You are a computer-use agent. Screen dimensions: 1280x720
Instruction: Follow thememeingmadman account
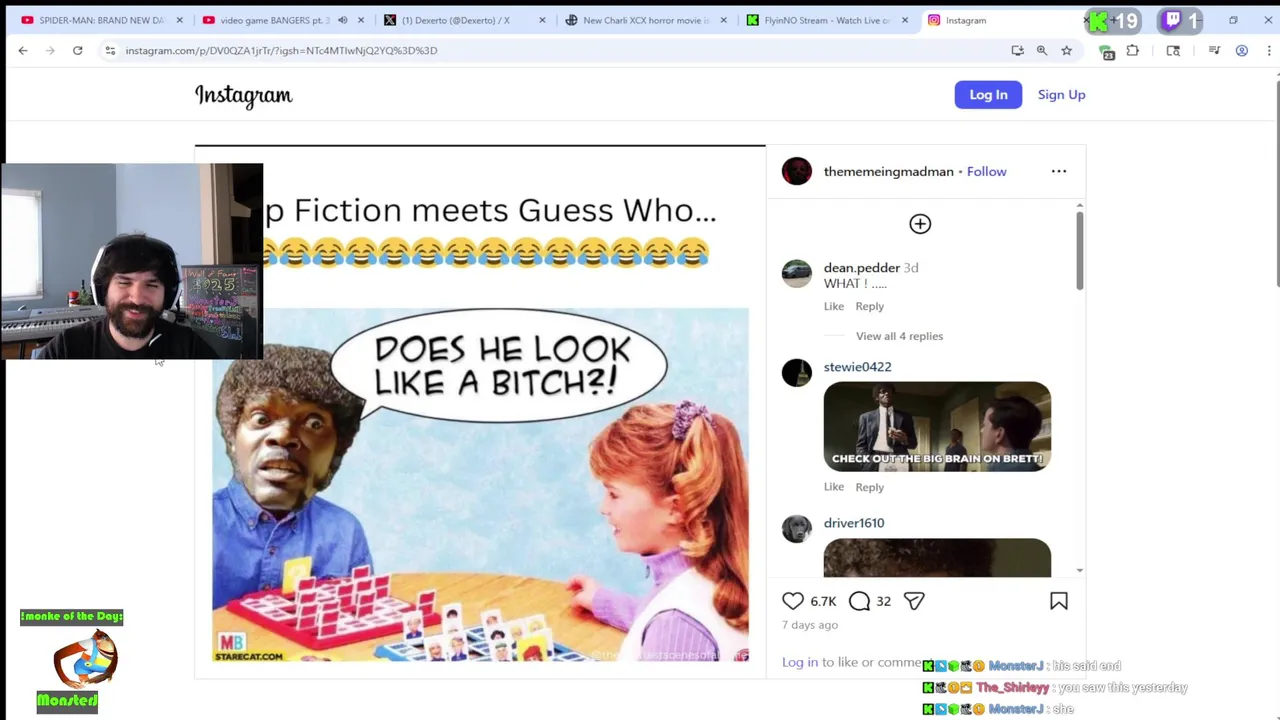[x=986, y=171]
